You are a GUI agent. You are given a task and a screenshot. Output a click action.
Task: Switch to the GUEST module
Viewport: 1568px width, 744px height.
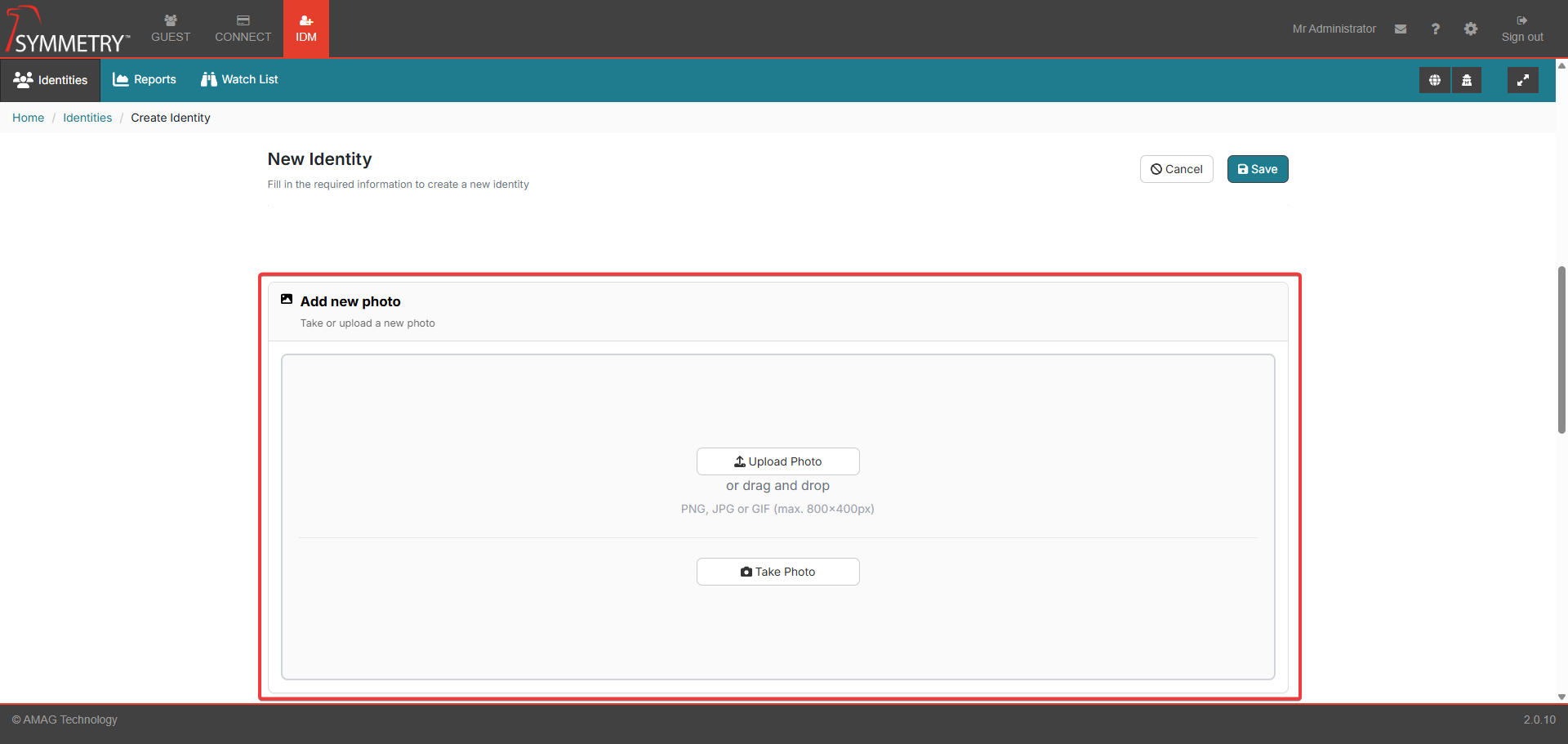171,29
